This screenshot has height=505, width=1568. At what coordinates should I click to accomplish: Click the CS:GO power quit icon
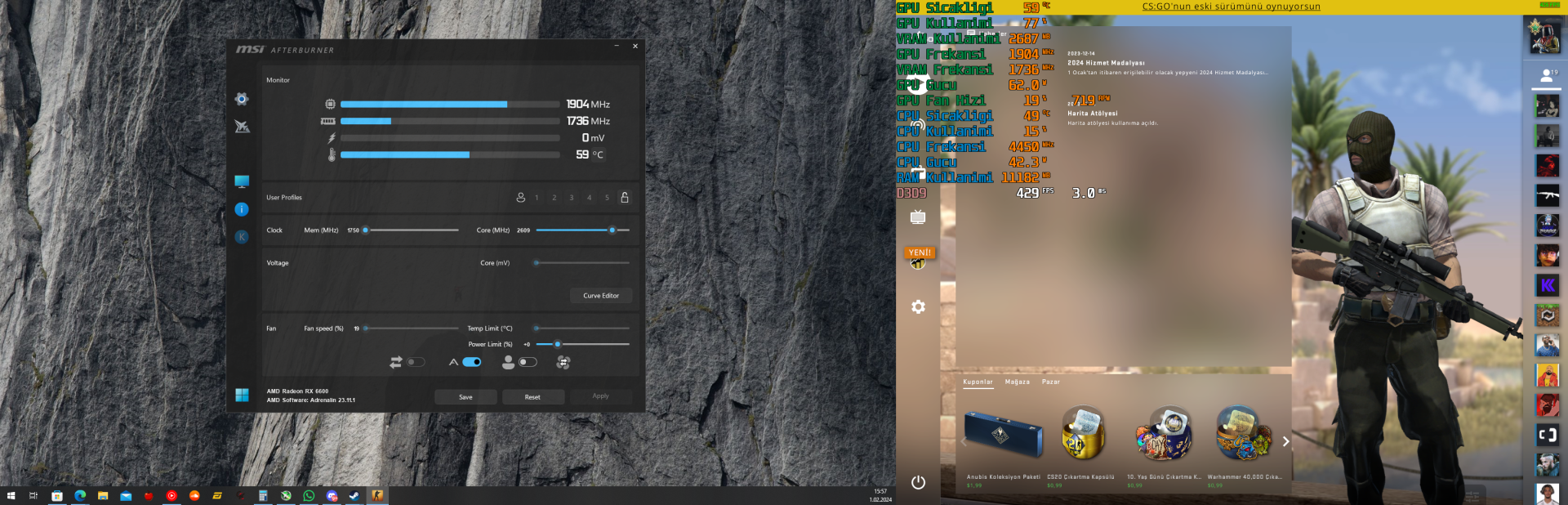tap(918, 482)
